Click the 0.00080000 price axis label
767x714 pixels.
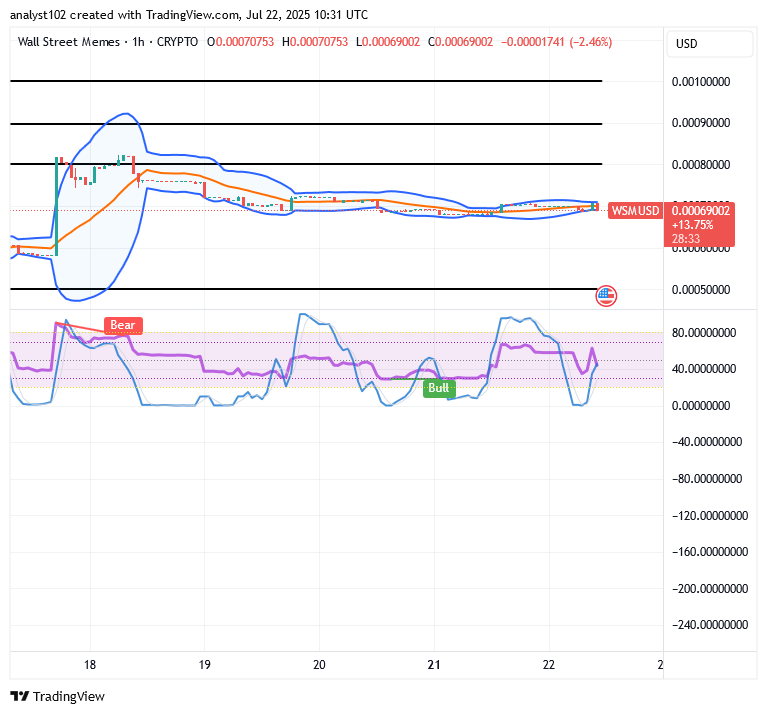(701, 164)
